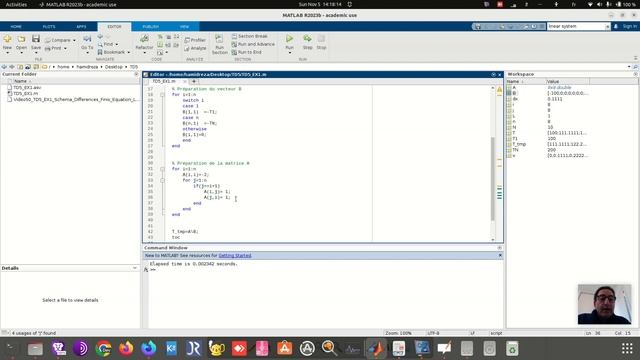Expand the Find dropdown arrow
The image size is (640, 360).
coord(117,44)
